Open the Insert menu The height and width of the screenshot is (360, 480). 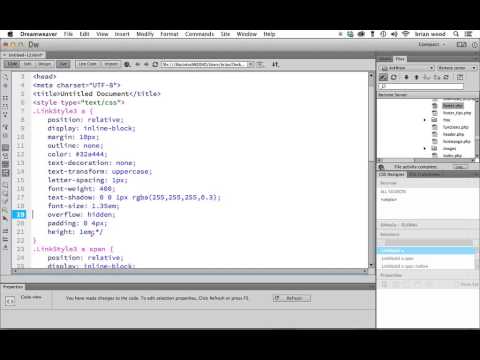pos(122,34)
